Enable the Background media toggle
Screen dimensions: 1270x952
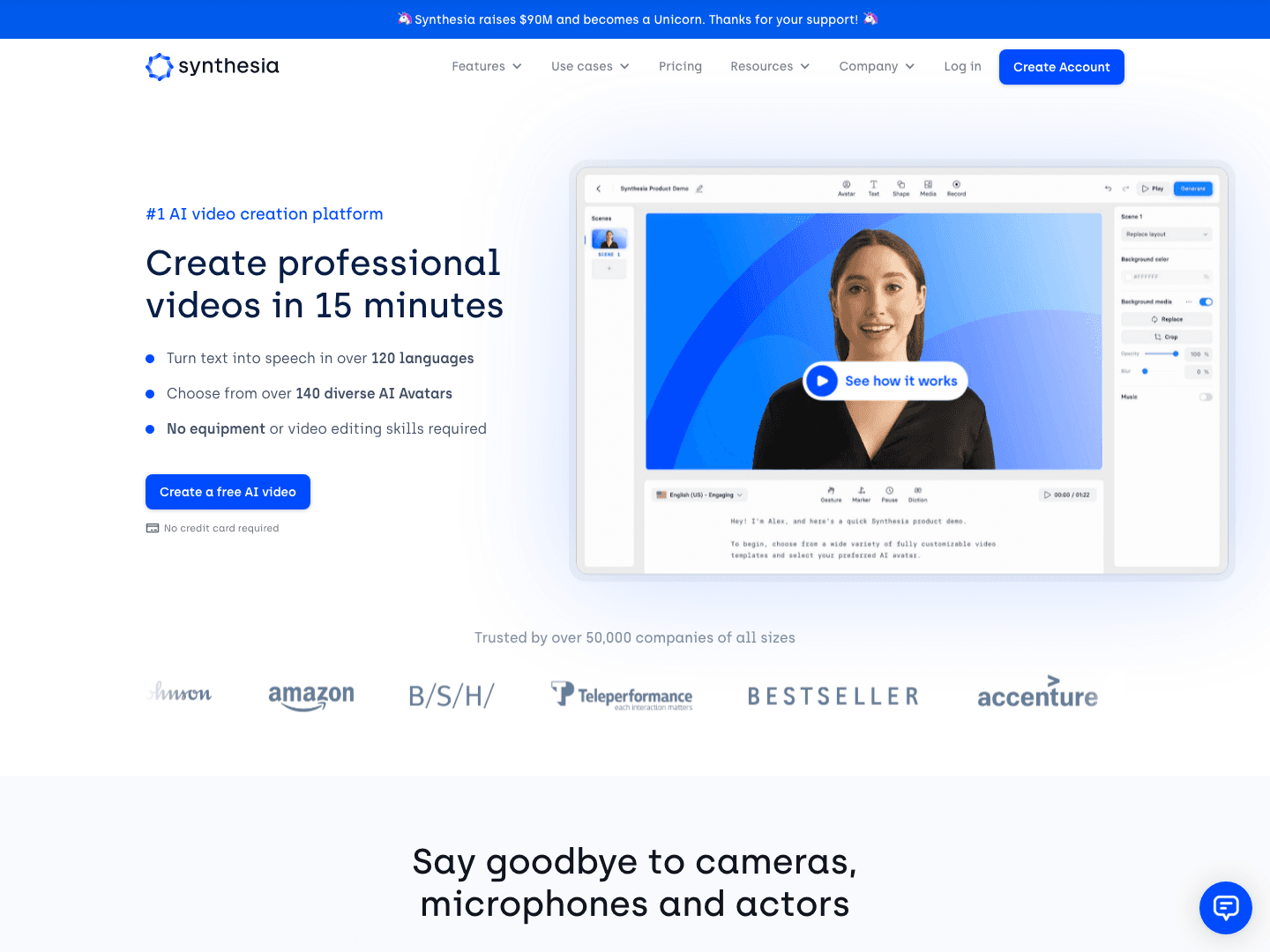coord(1206,301)
